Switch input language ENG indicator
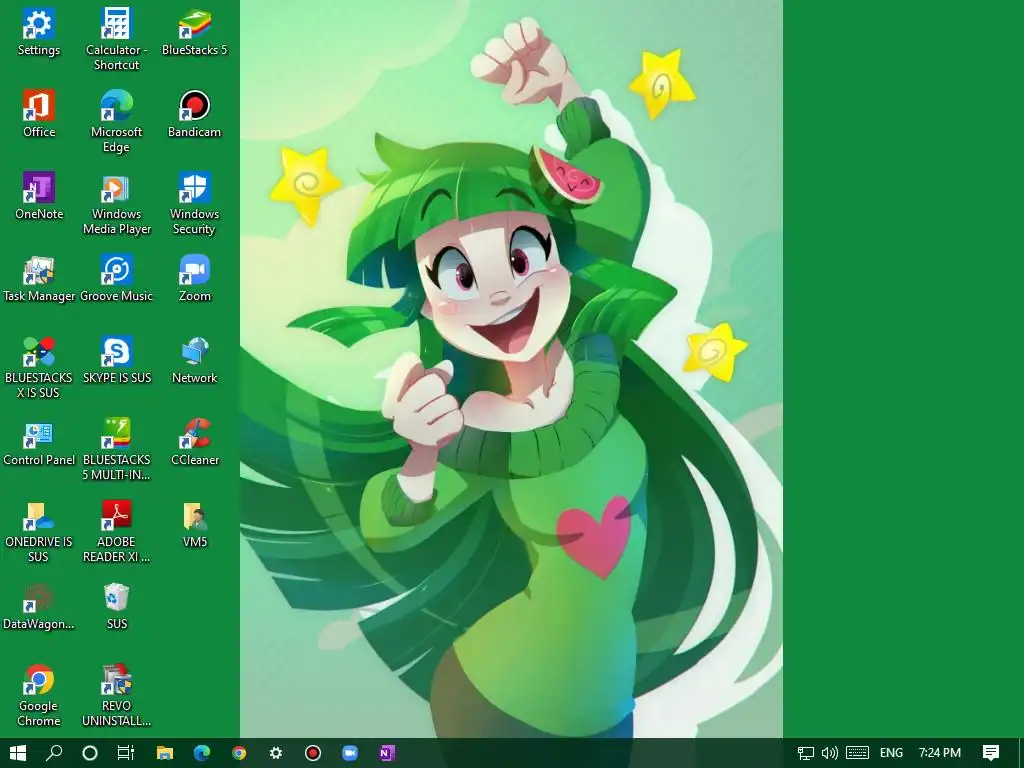 (891, 753)
